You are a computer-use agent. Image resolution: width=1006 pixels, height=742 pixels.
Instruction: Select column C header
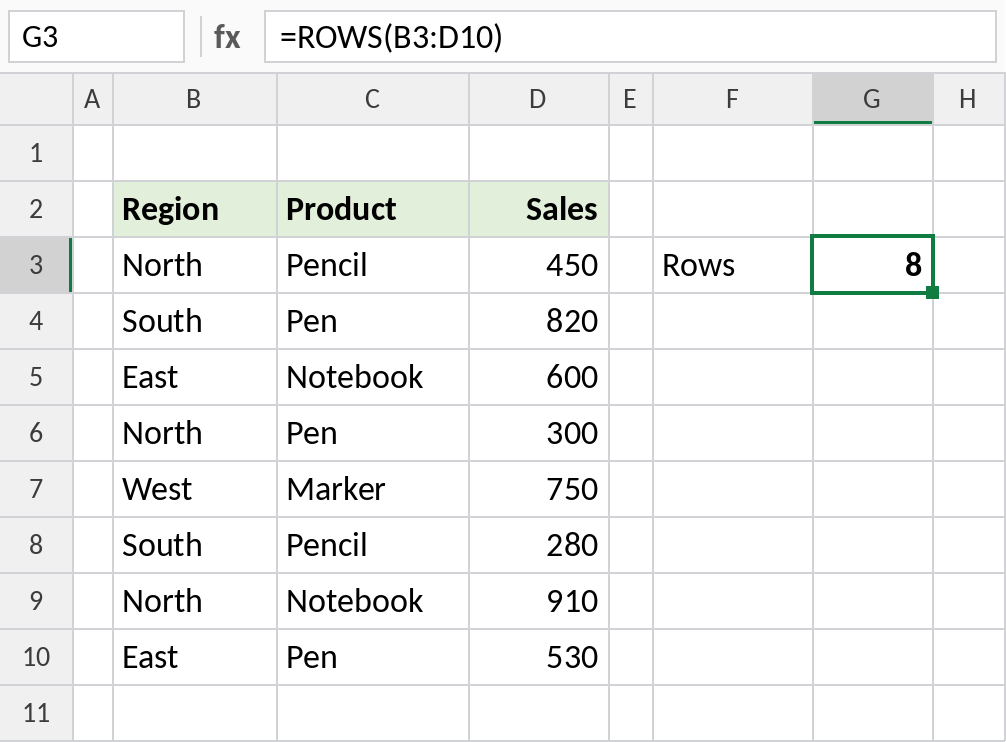coord(373,99)
